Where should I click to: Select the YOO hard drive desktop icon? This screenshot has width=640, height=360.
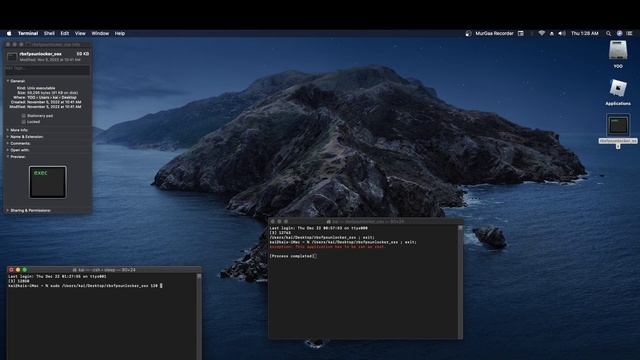pyautogui.click(x=618, y=51)
